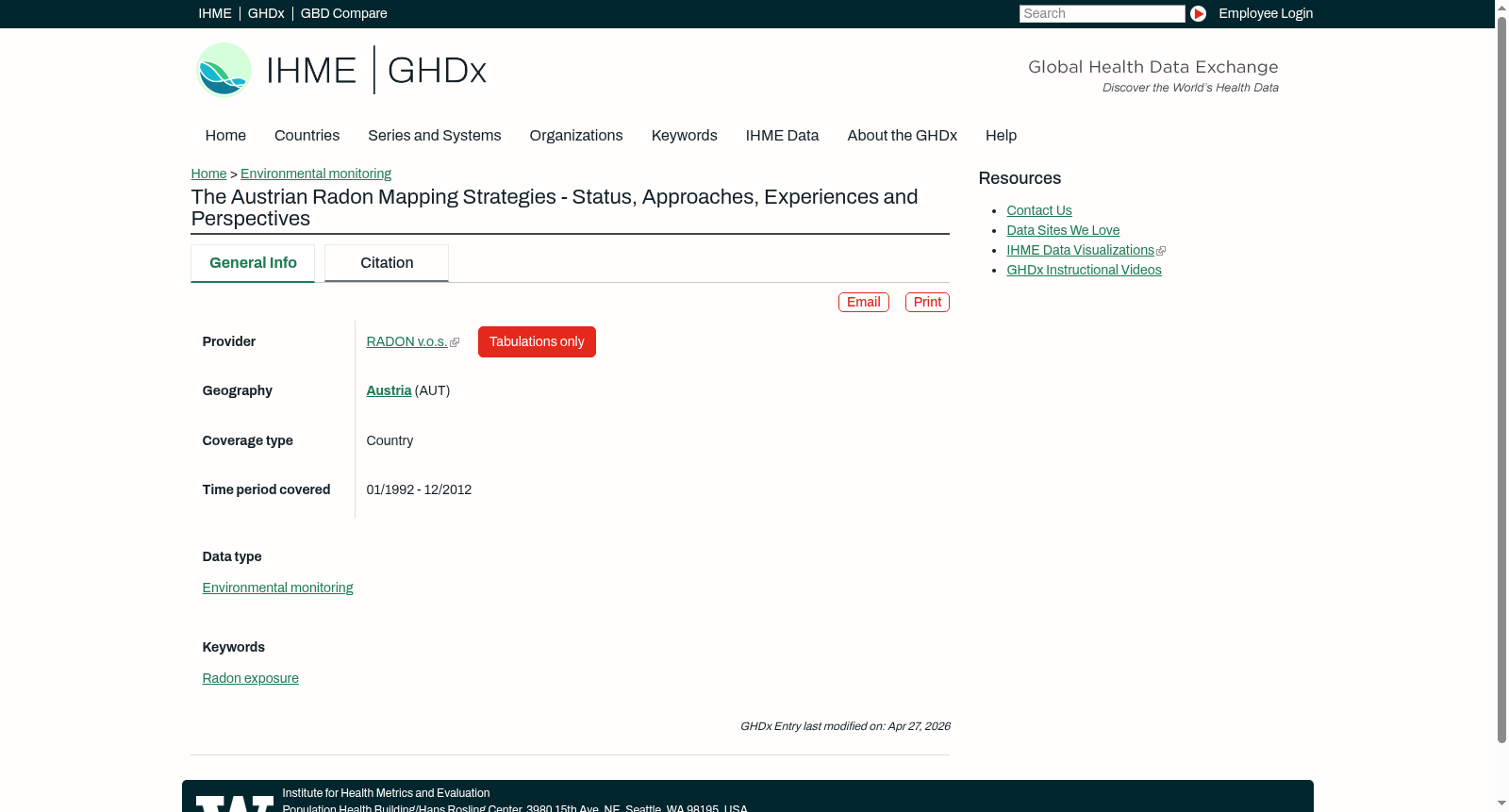The image size is (1509, 812).
Task: Open the Organizations menu
Action: pos(576,136)
